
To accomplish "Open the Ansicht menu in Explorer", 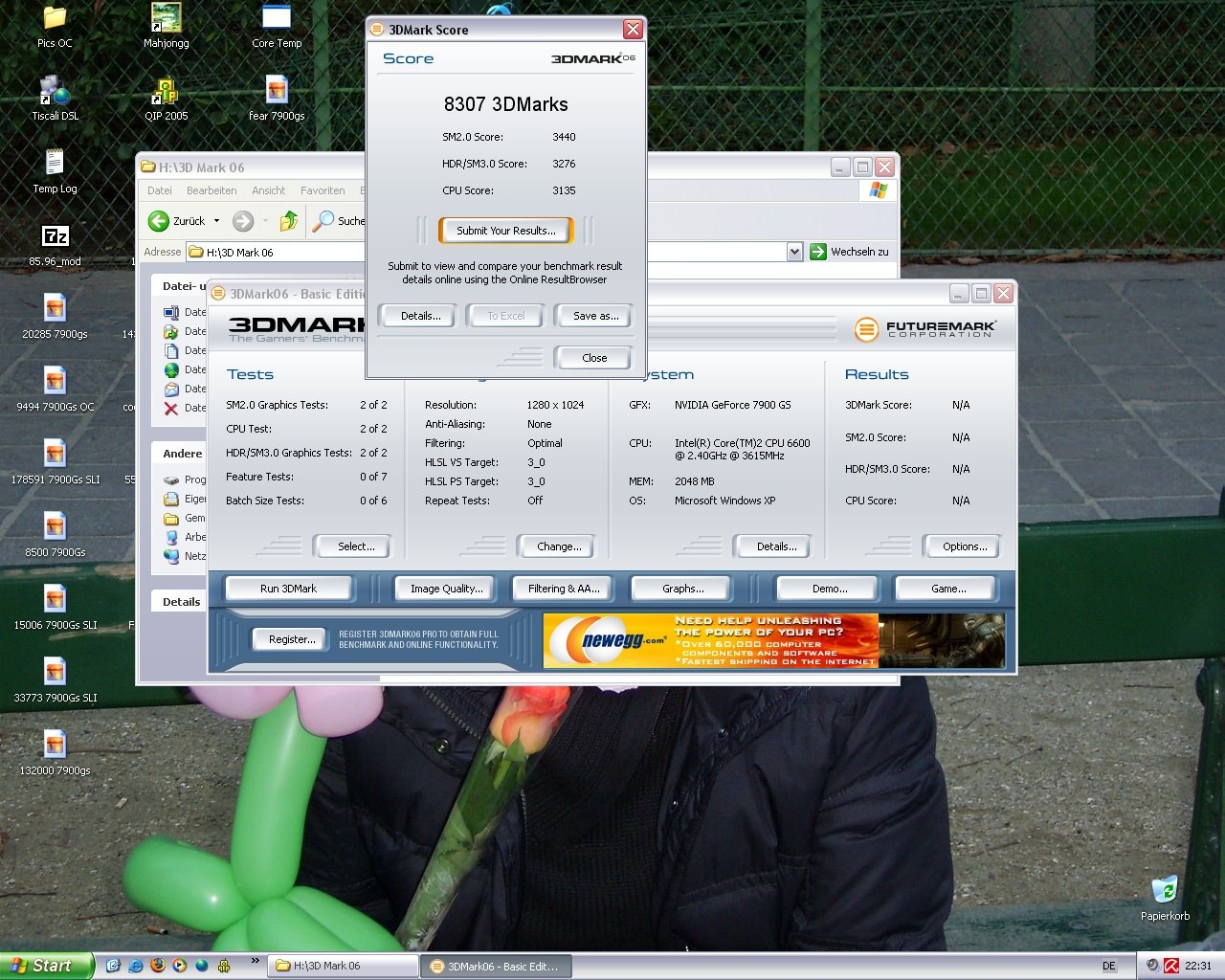I will click(269, 190).
